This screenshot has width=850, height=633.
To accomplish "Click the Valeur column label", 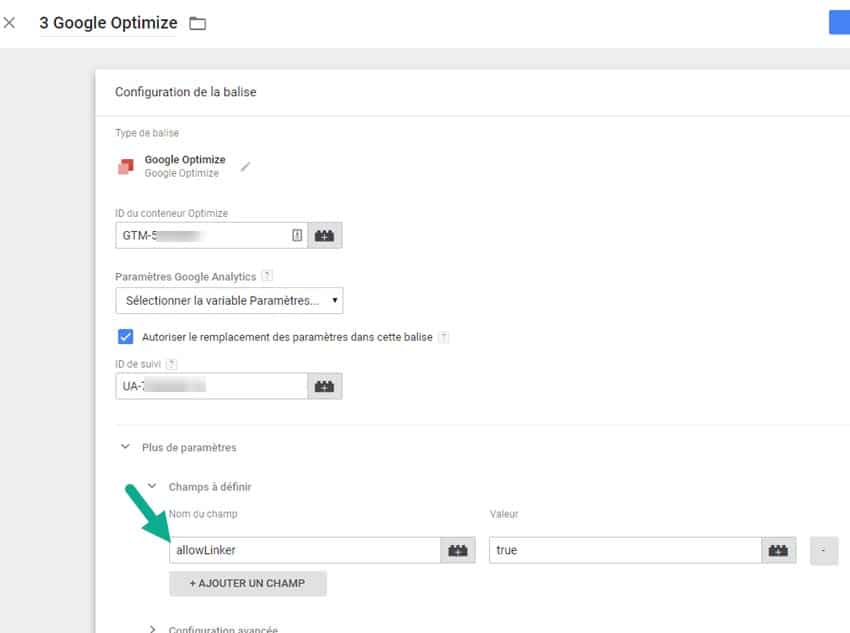I will click(x=504, y=514).
